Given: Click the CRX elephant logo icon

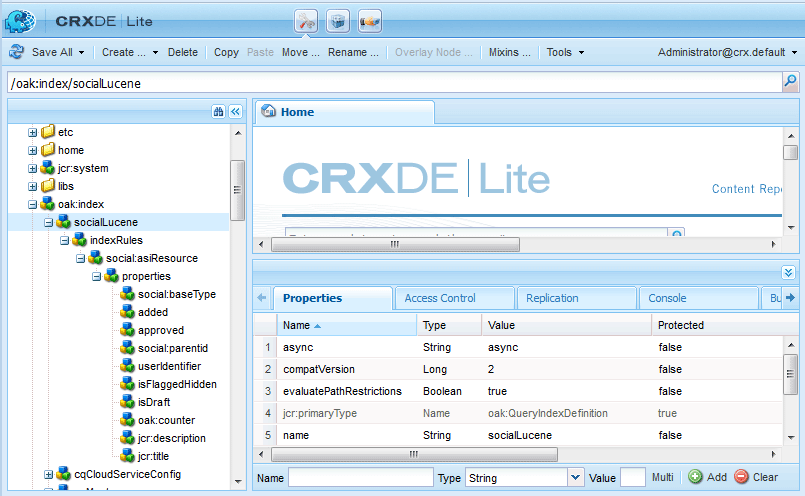Looking at the screenshot, I should (x=20, y=22).
